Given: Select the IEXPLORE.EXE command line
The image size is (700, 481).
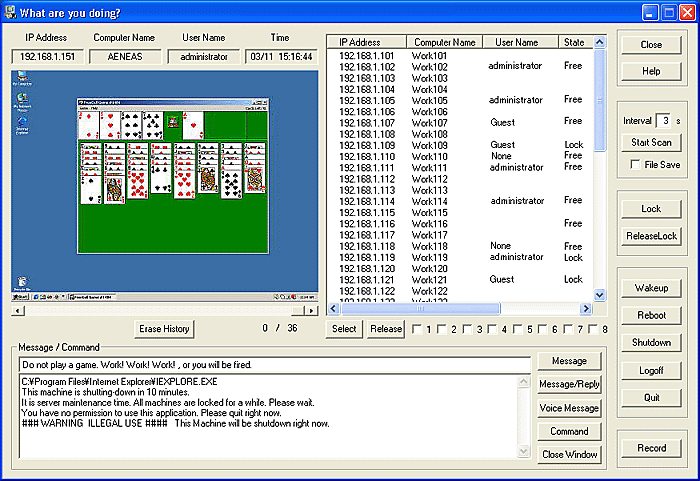Looking at the screenshot, I should tap(120, 382).
